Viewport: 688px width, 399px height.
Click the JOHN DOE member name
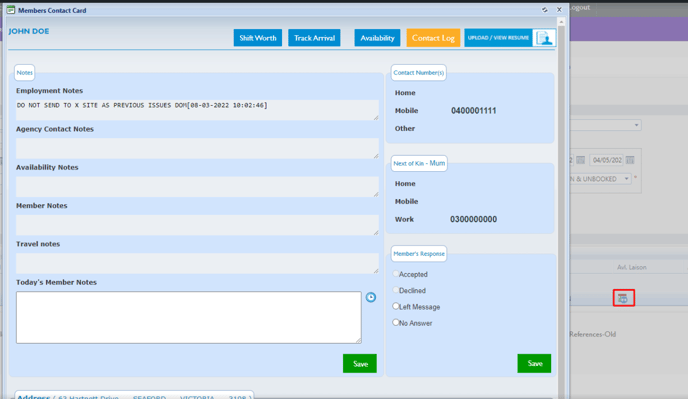[x=29, y=31]
